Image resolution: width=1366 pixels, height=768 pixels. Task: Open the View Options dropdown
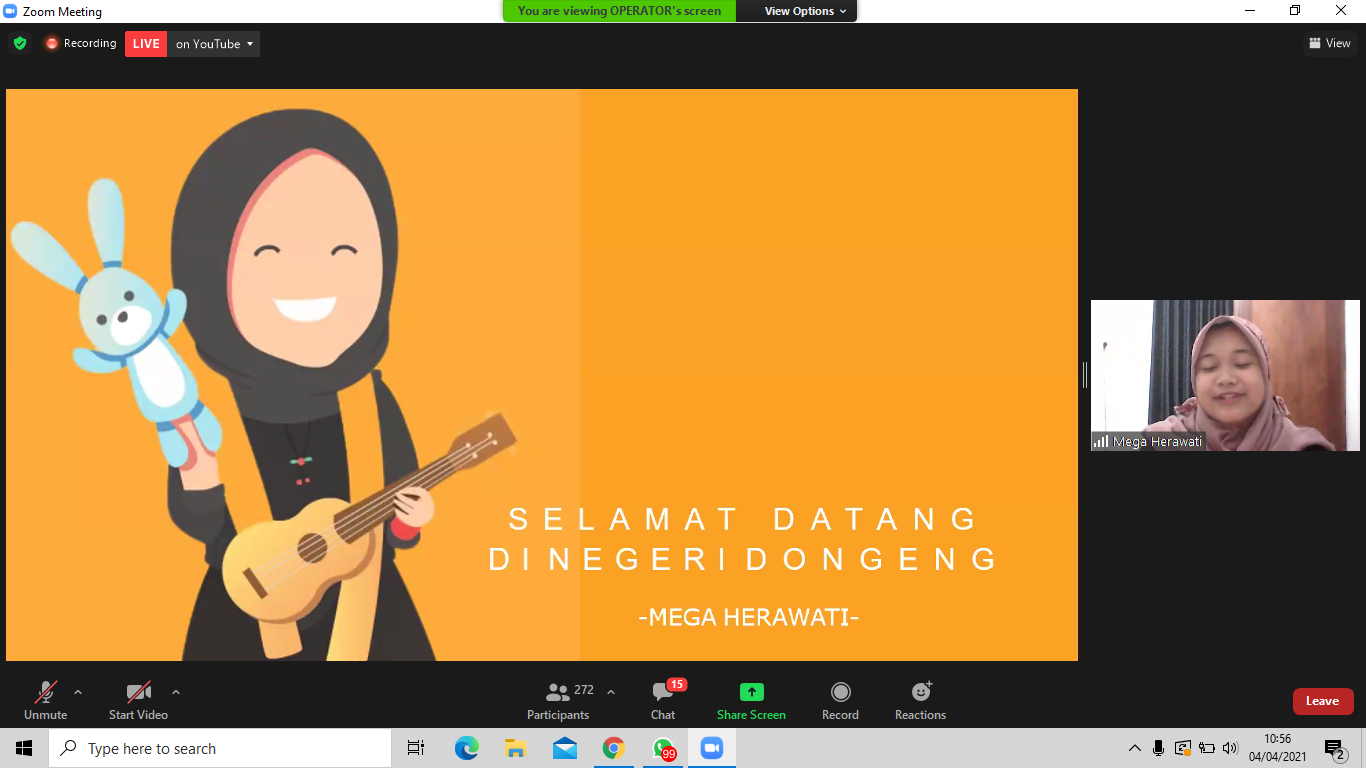click(805, 11)
